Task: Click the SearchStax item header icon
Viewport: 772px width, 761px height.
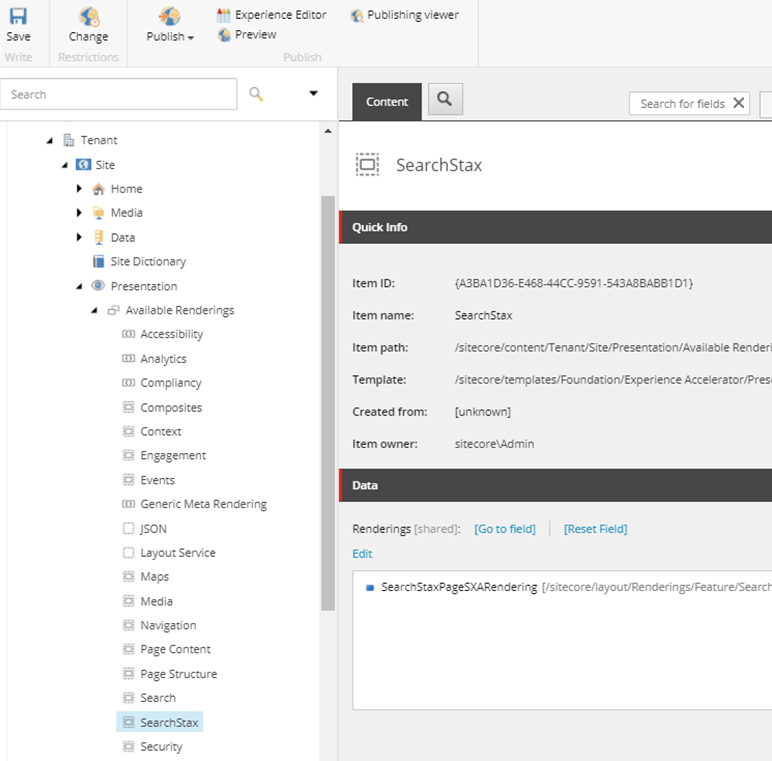Action: pyautogui.click(x=367, y=164)
